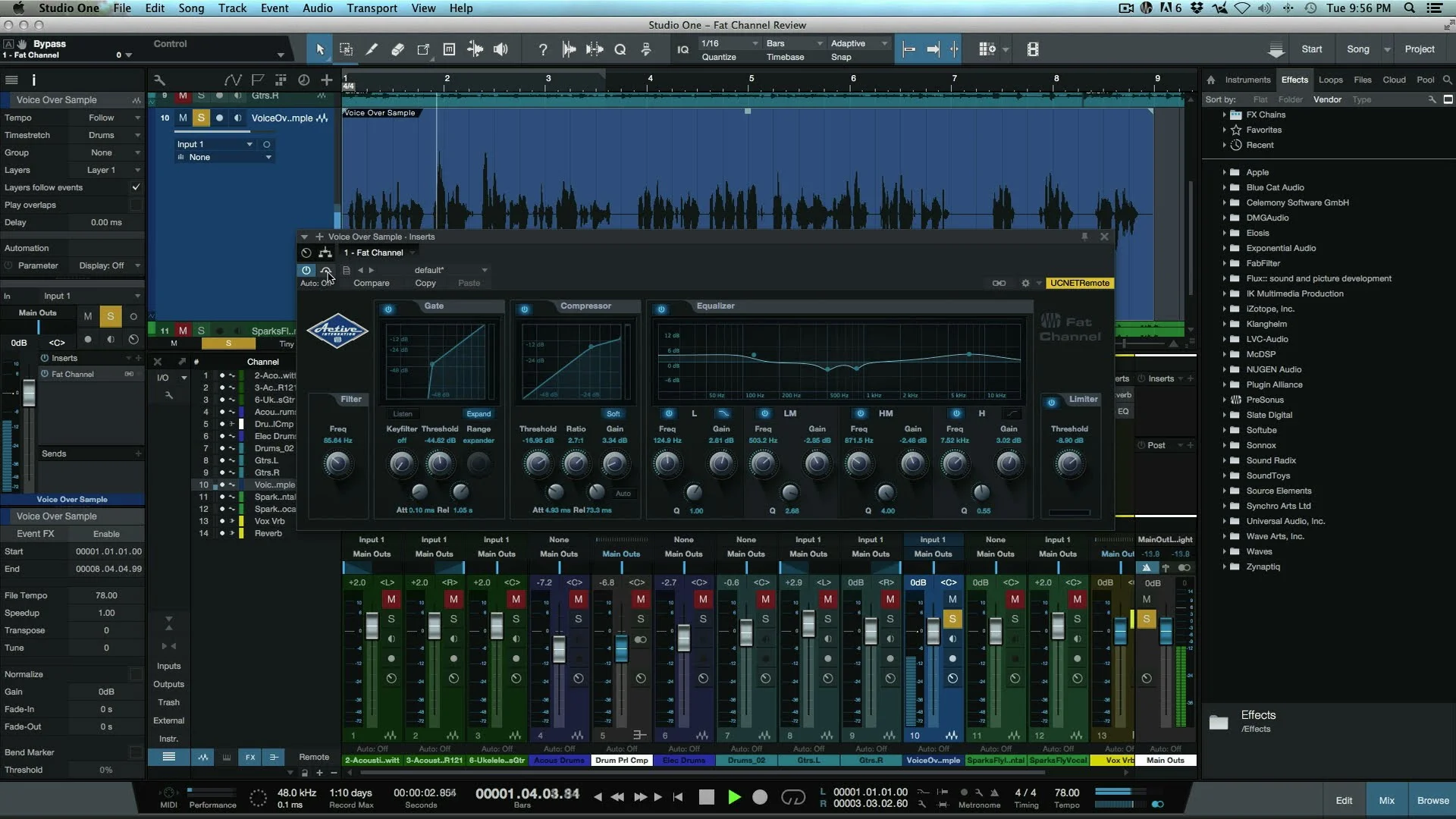Screen dimensions: 1456x819
Task: Open the Quantize value dropdown
Action: click(730, 43)
